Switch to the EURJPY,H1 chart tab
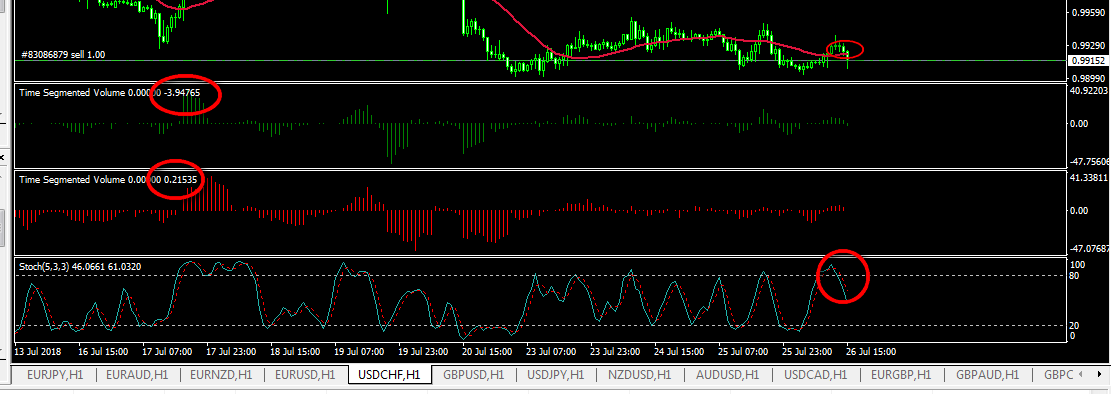The width and height of the screenshot is (1111, 394). [55, 374]
